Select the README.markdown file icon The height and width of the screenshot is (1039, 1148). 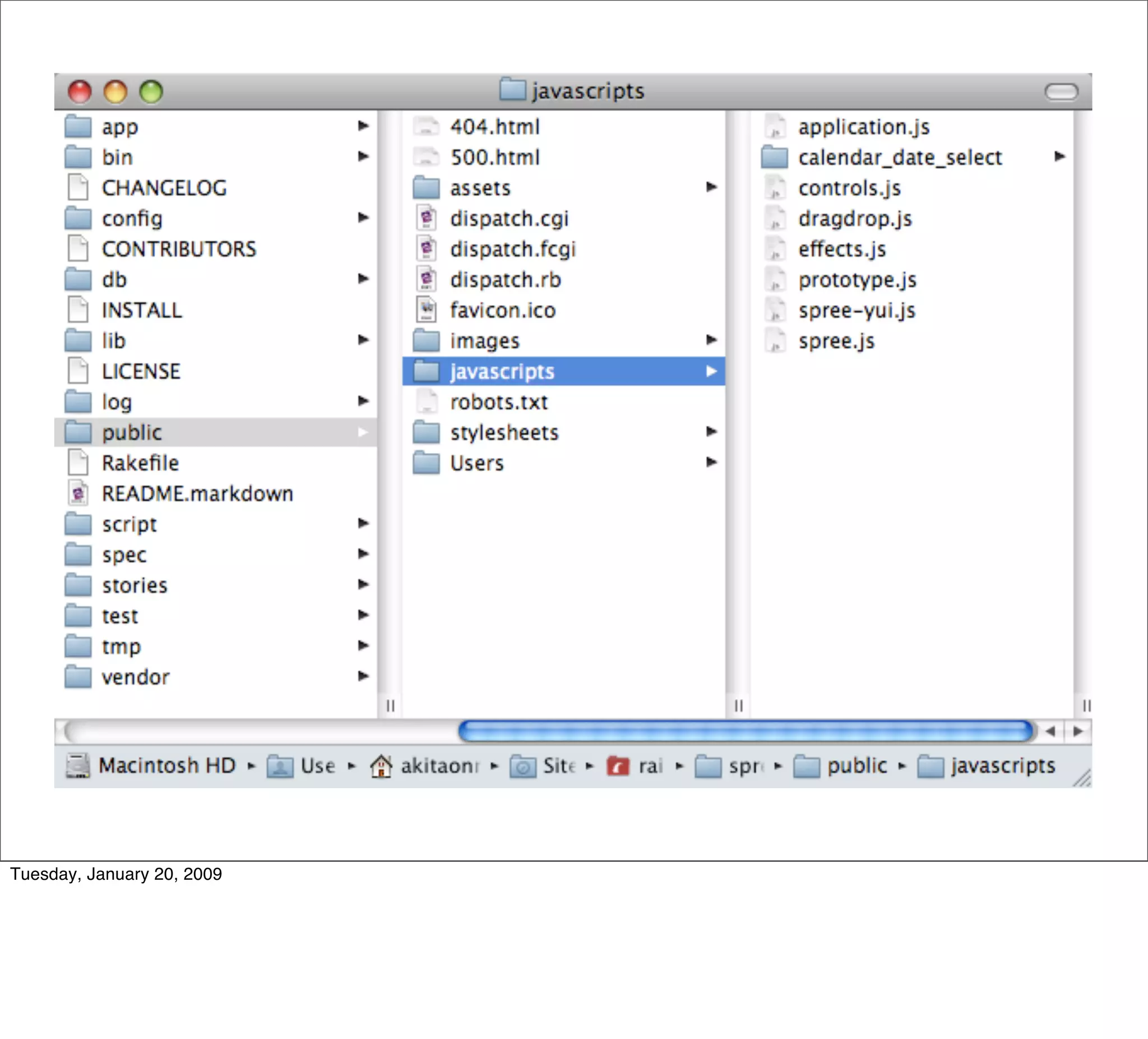(78, 493)
